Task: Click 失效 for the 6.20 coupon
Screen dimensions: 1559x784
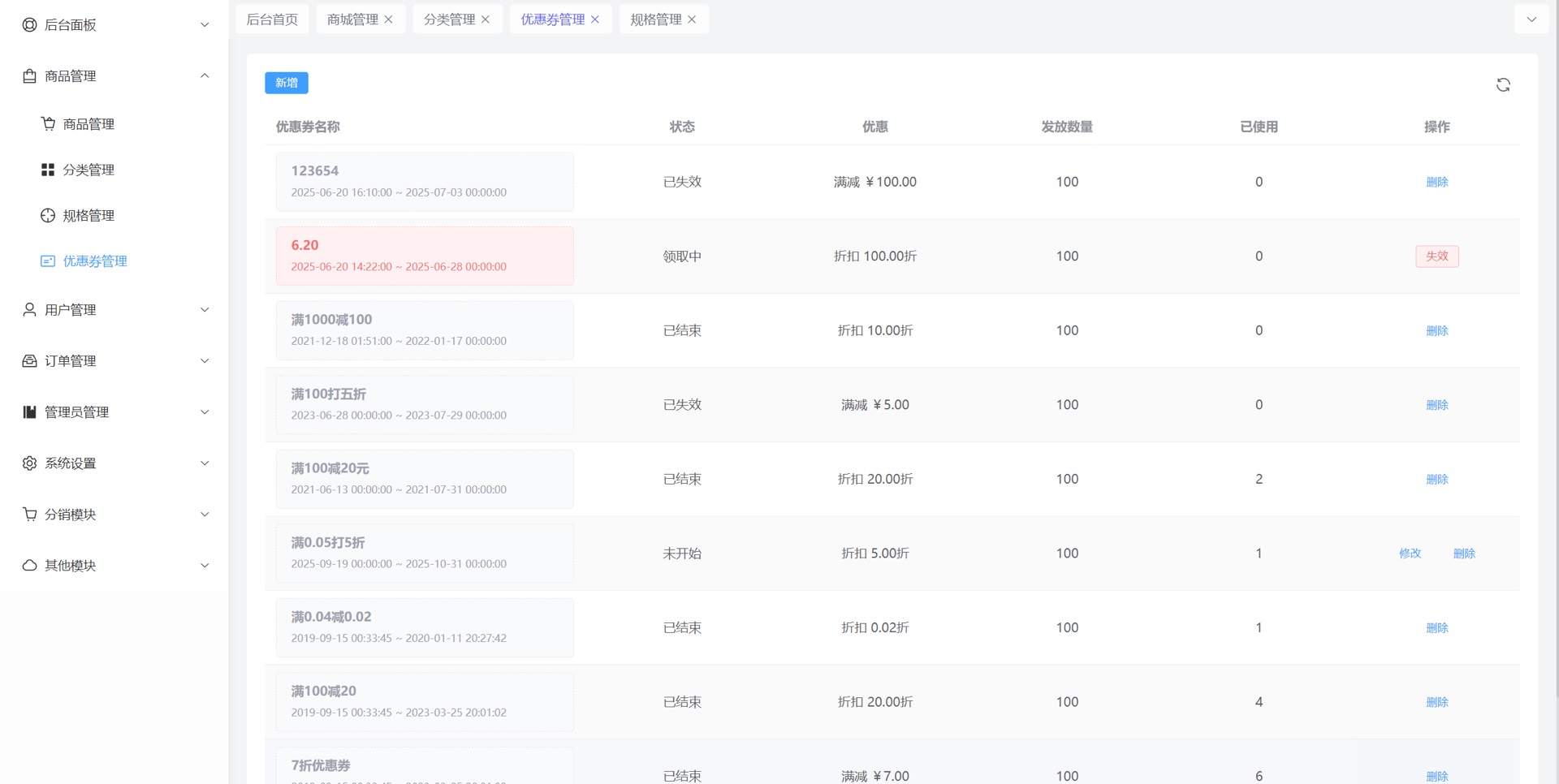Action: click(1437, 256)
